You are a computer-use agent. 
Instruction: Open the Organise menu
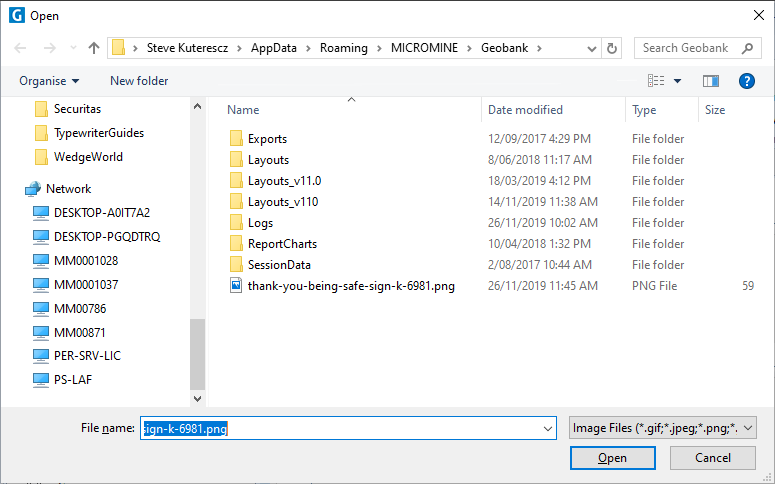point(49,81)
